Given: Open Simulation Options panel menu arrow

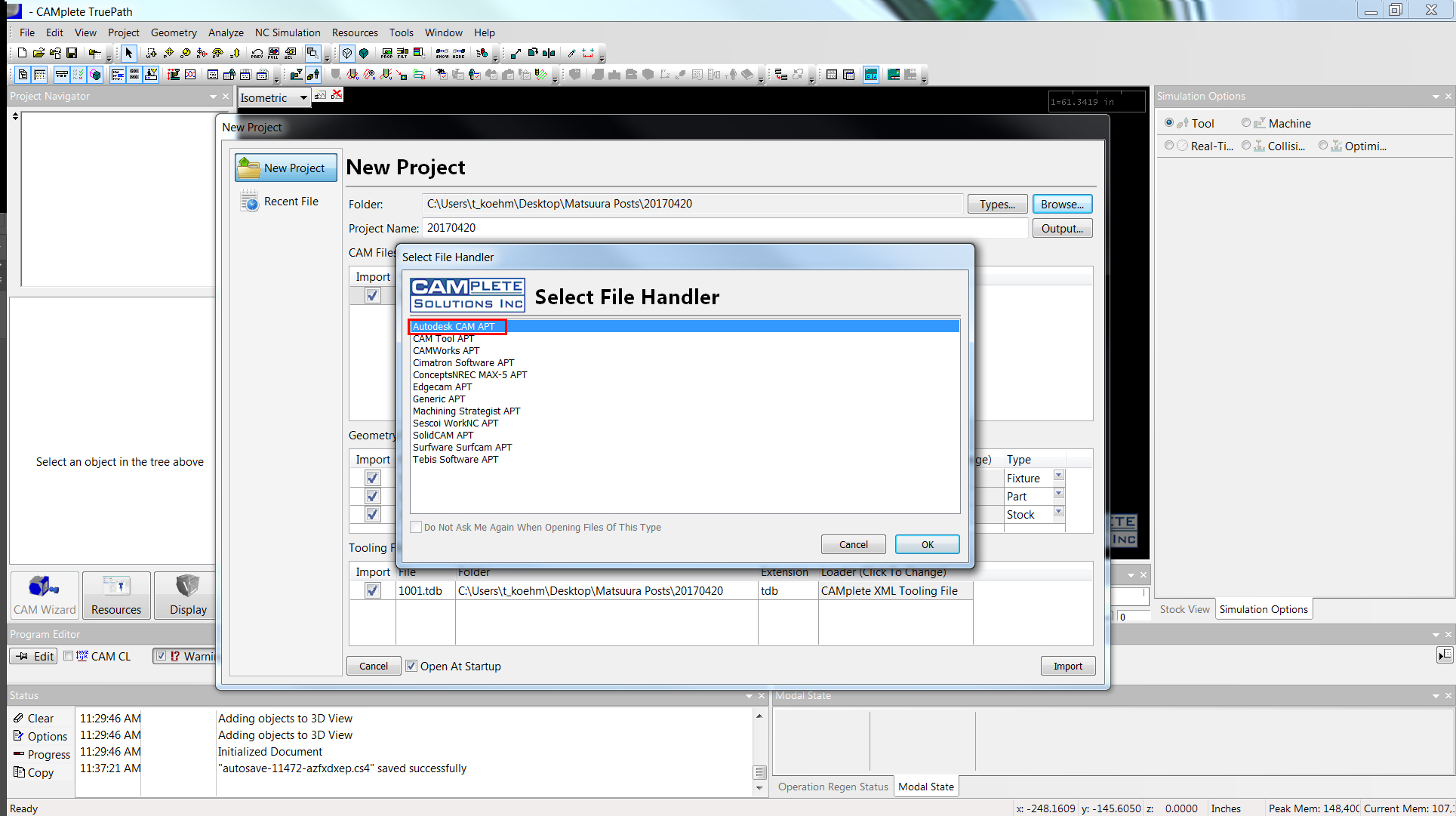Looking at the screenshot, I should click(1436, 97).
